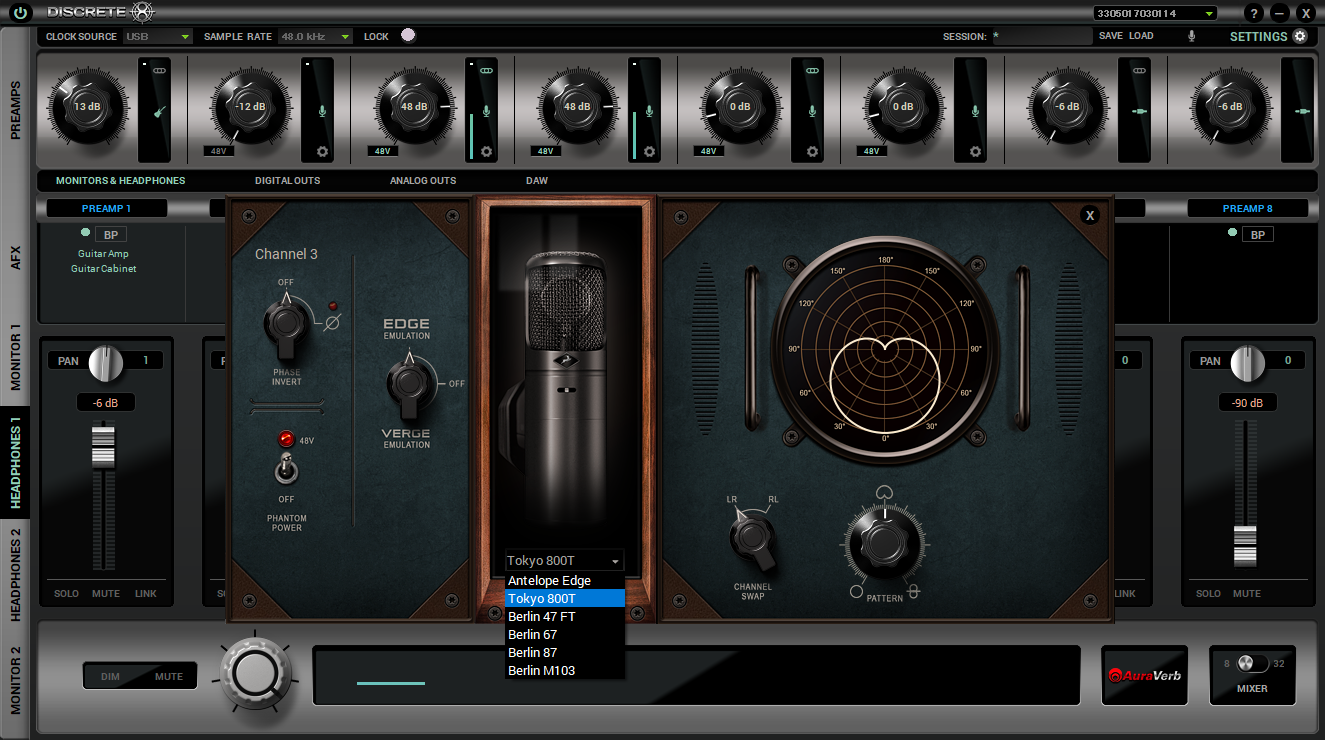Toggle the Phase Invert switch
This screenshot has width=1325, height=740.
tap(286, 324)
